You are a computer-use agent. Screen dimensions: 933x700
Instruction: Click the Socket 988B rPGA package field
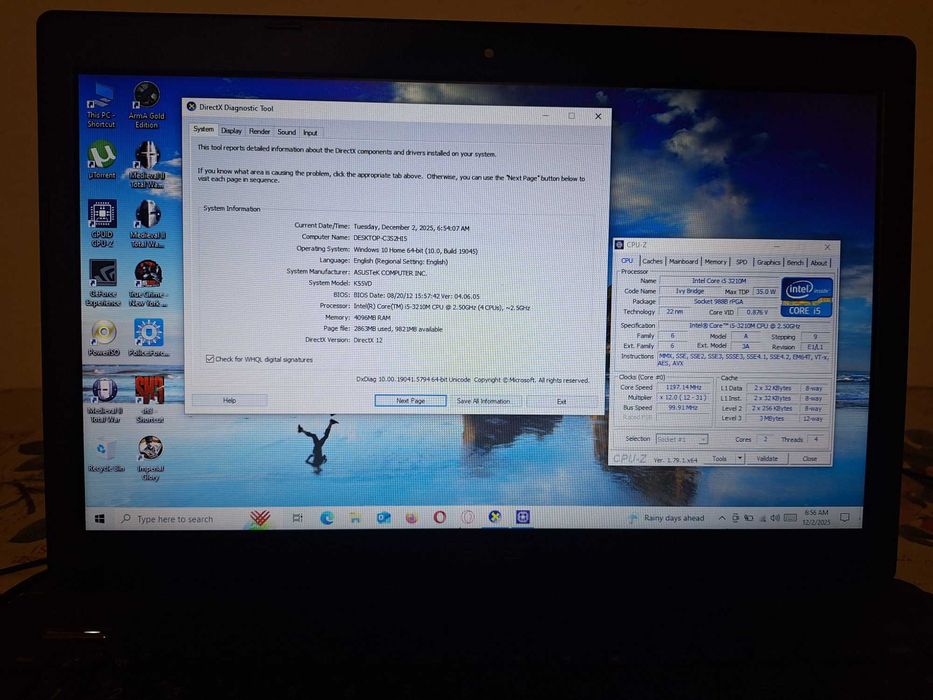pos(718,301)
